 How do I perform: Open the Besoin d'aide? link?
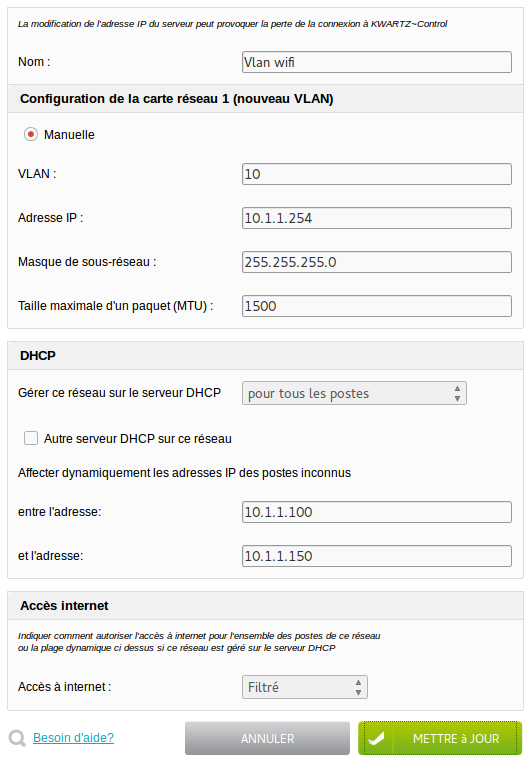73,738
